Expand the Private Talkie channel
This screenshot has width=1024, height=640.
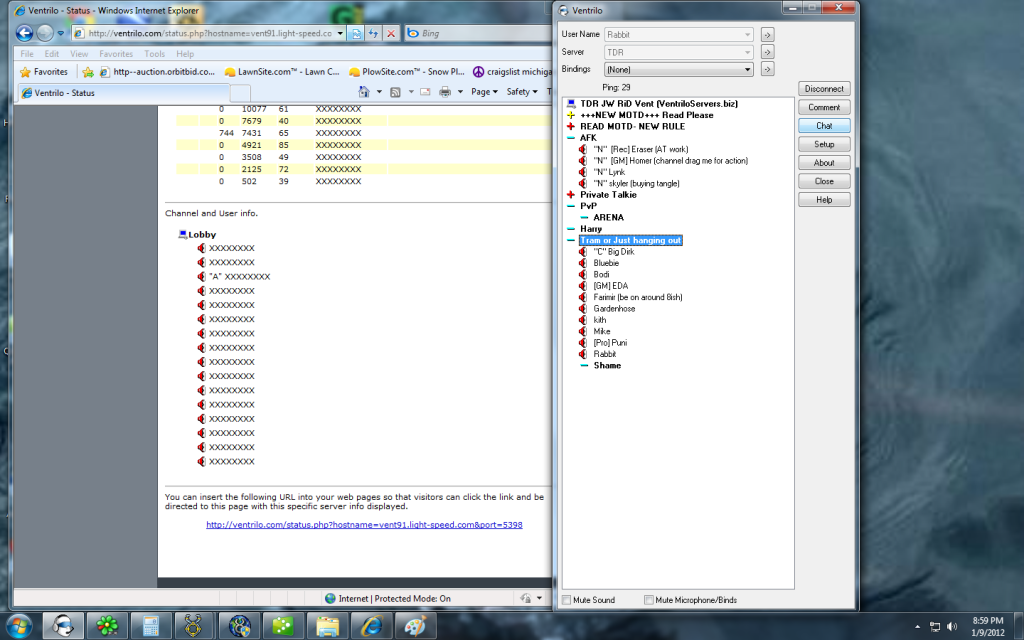[571, 195]
